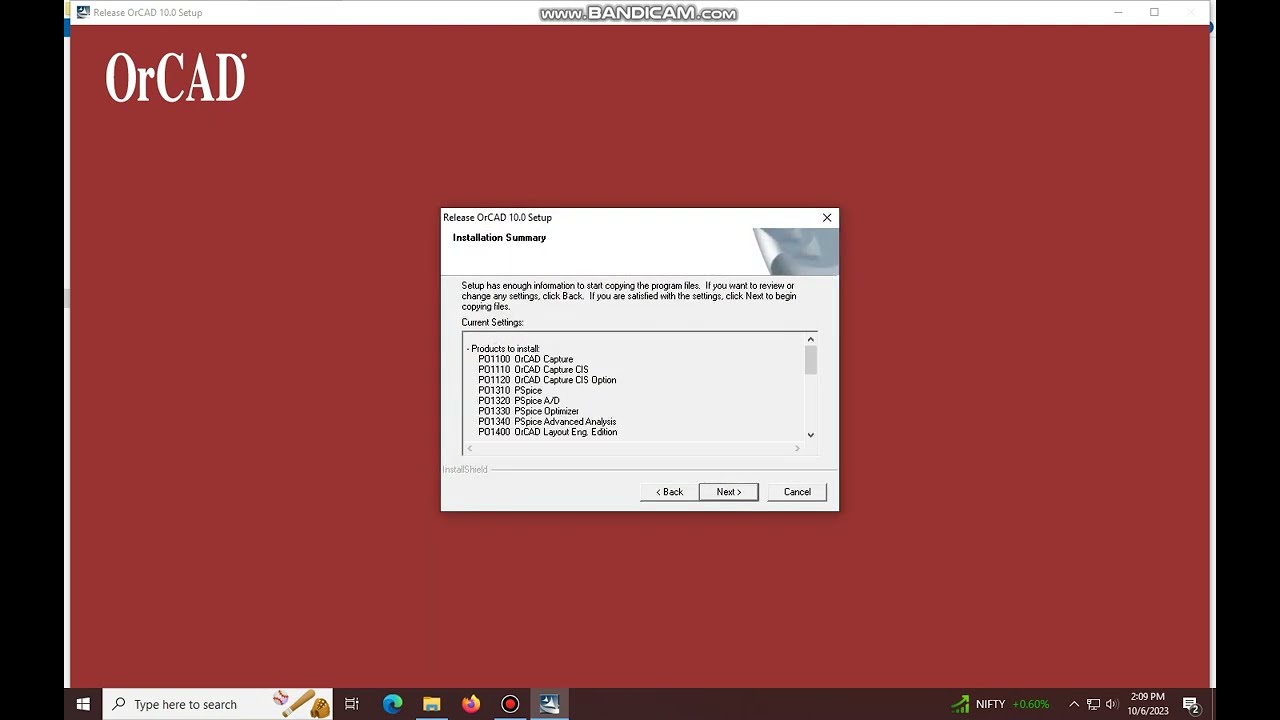Open network settings tray icon

coord(1093,704)
